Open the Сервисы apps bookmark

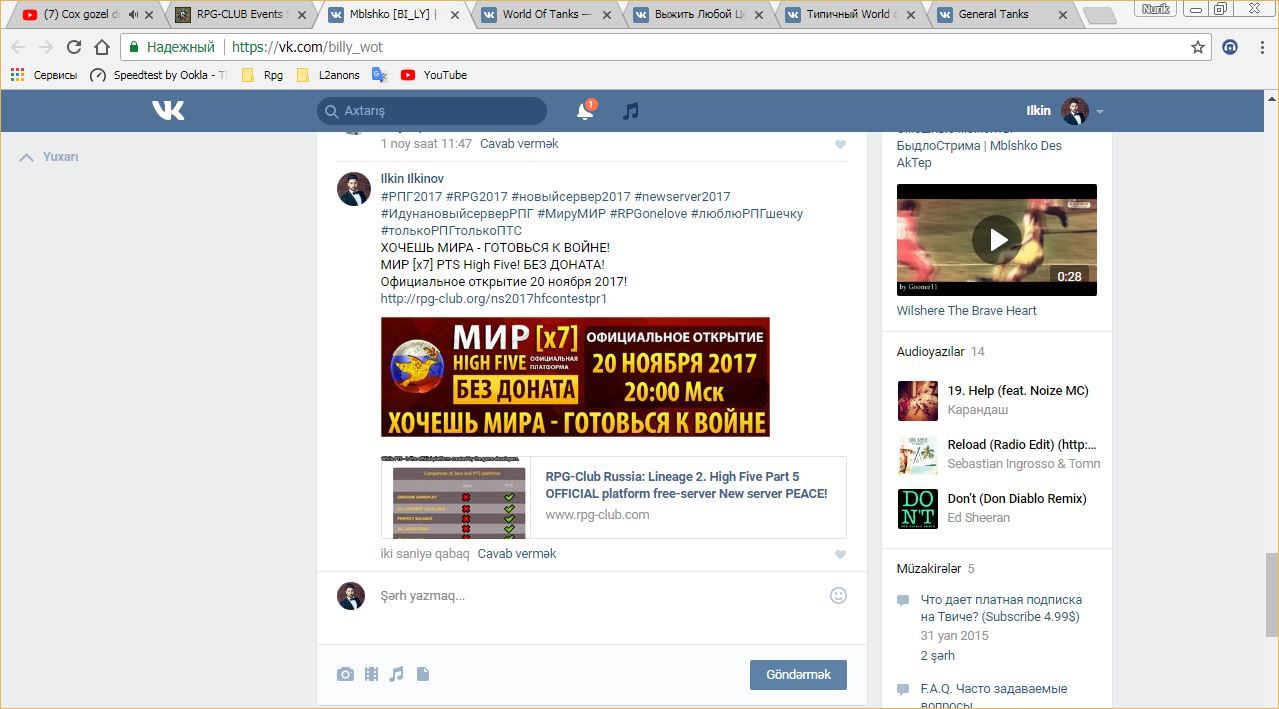tap(44, 75)
